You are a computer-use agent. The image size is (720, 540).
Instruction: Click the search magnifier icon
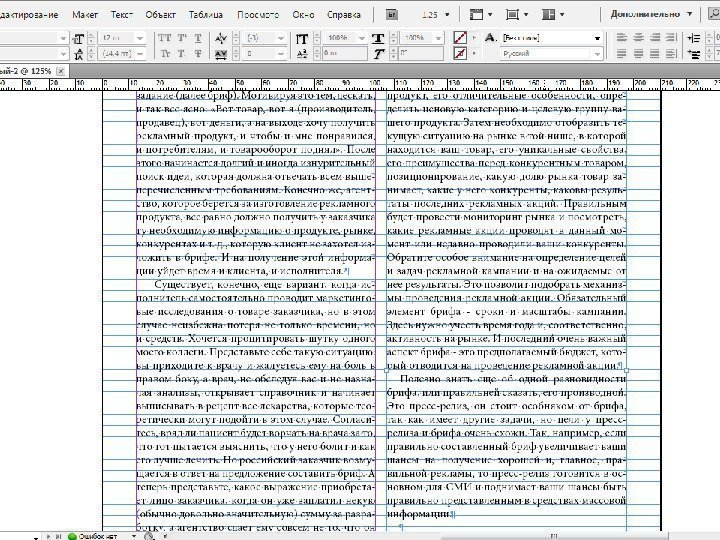(714, 15)
